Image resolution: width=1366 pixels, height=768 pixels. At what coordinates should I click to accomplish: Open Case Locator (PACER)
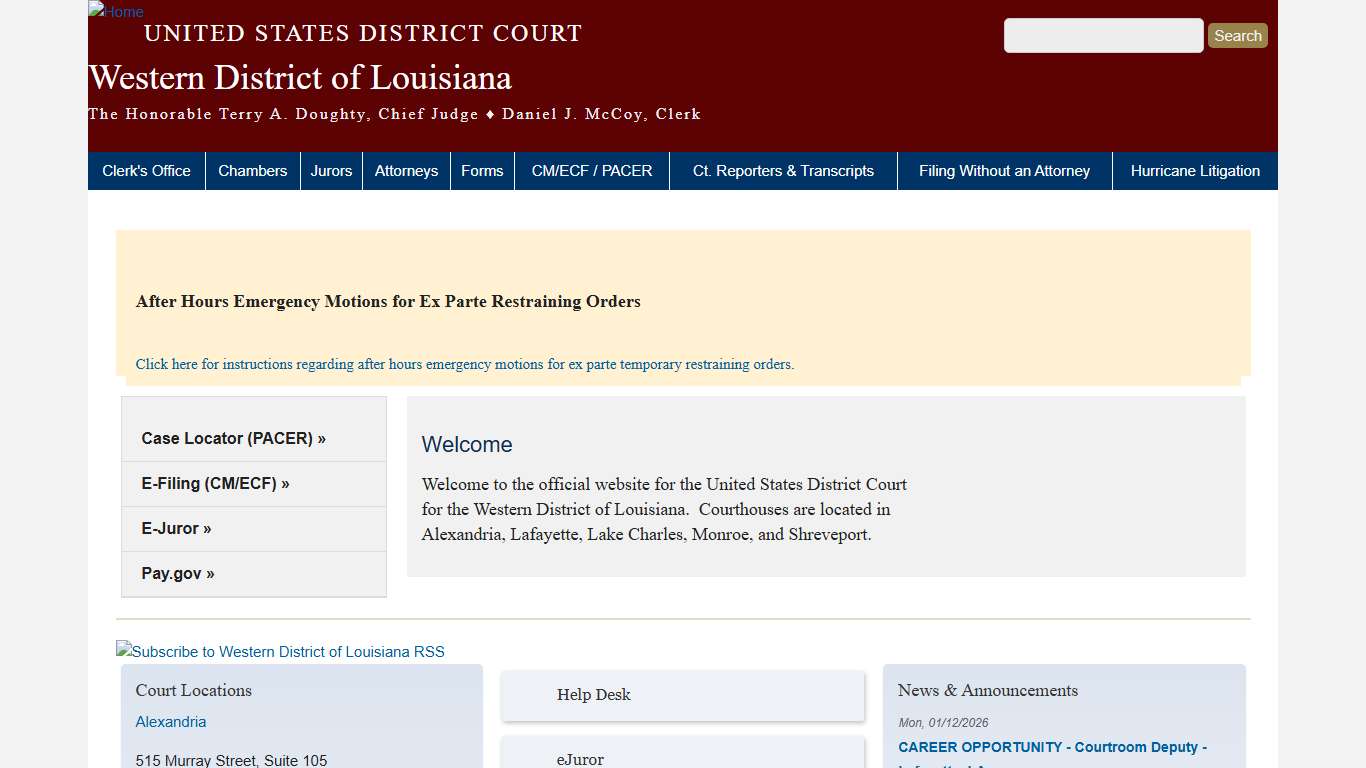pyautogui.click(x=232, y=438)
